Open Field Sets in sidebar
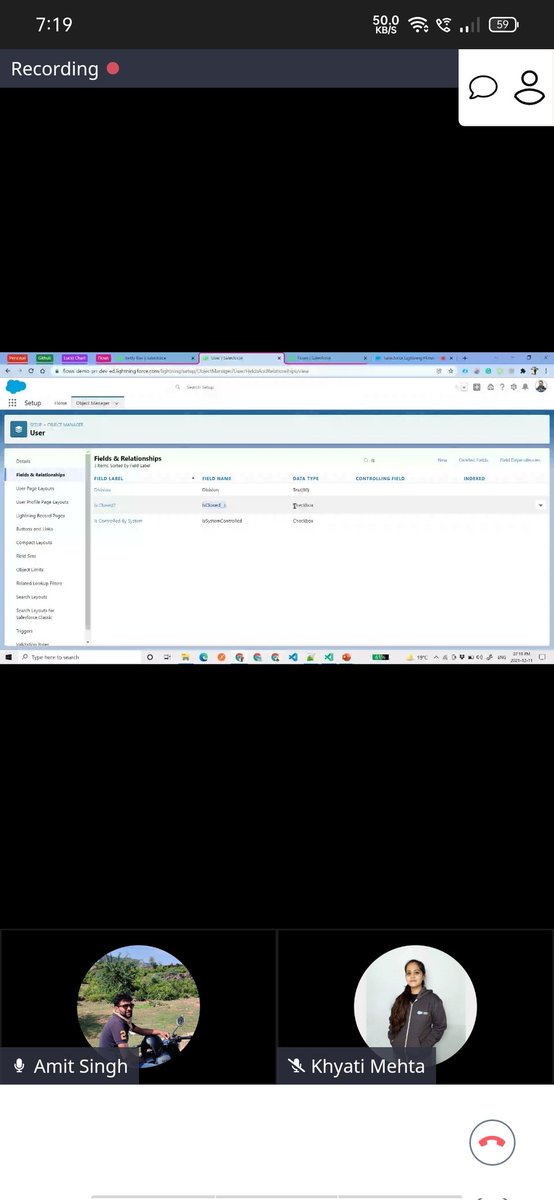 point(25,556)
